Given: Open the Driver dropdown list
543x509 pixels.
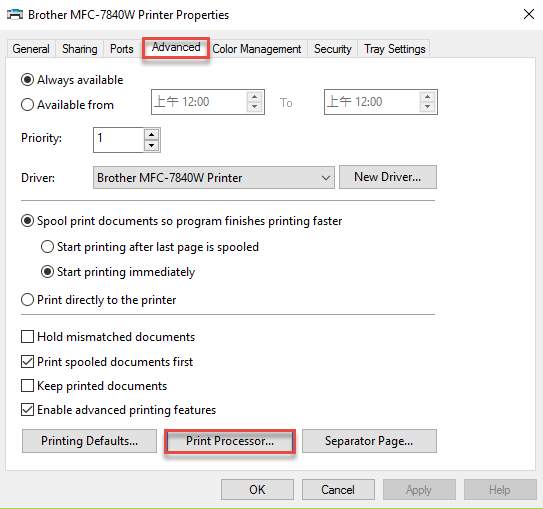Looking at the screenshot, I should (214, 178).
